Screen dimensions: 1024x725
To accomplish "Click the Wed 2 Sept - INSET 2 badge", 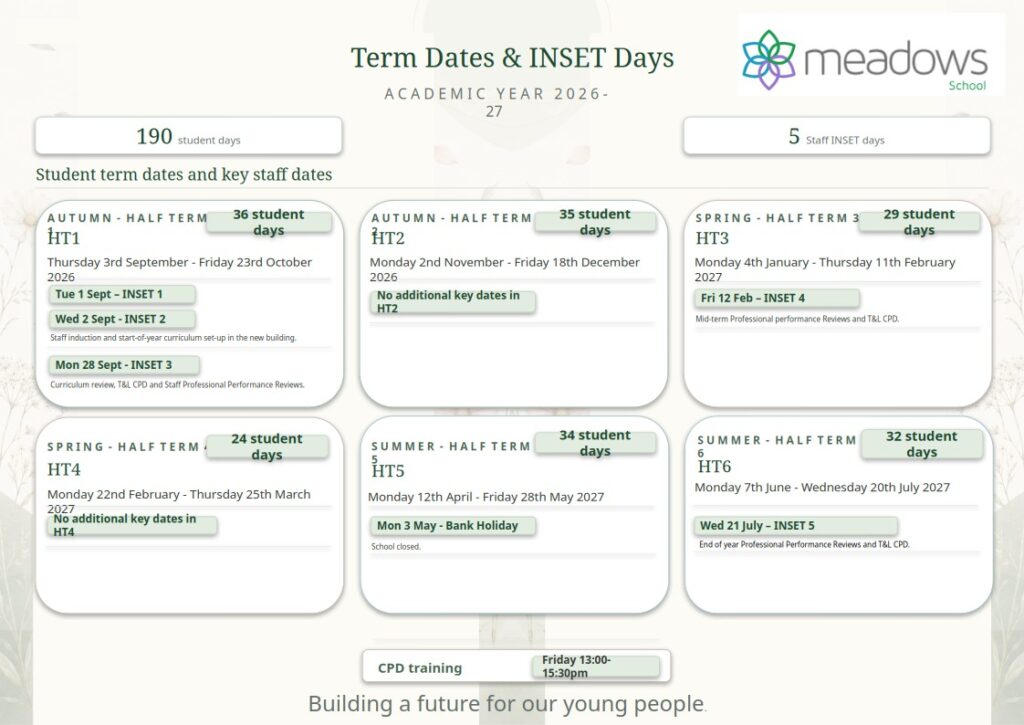I will pyautogui.click(x=122, y=319).
